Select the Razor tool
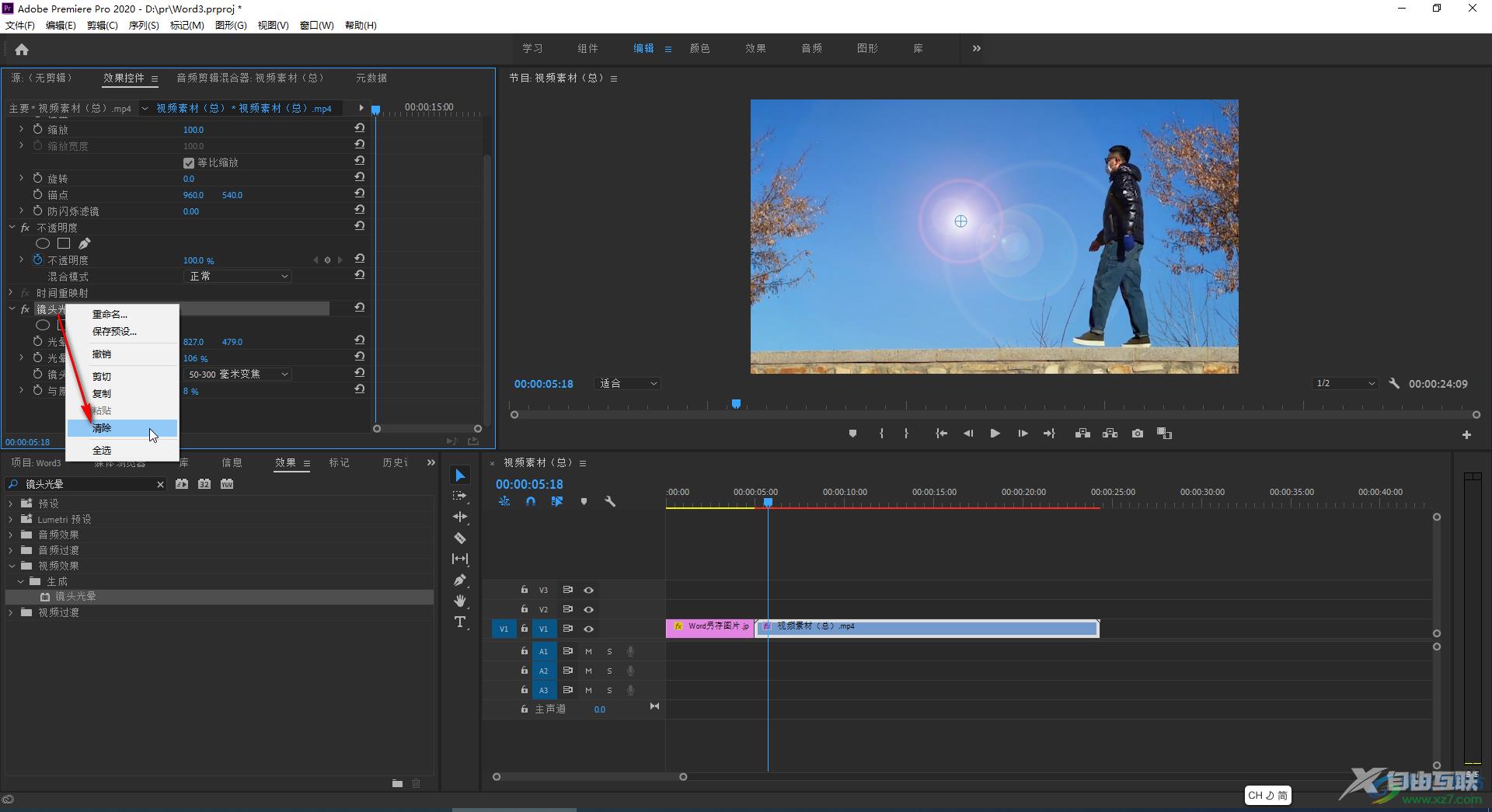The image size is (1492, 812). pyautogui.click(x=460, y=538)
